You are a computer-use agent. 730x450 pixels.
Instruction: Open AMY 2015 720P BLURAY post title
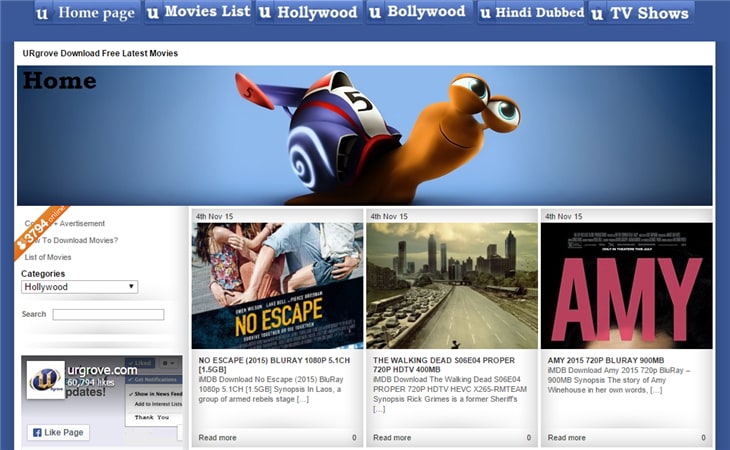coord(606,360)
